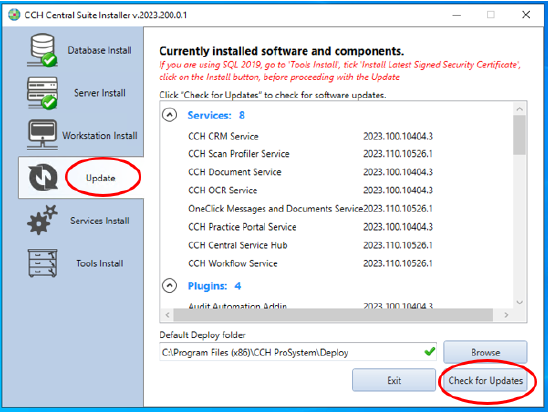The width and height of the screenshot is (550, 412).
Task: Minimize the installer window
Action: coord(457,15)
